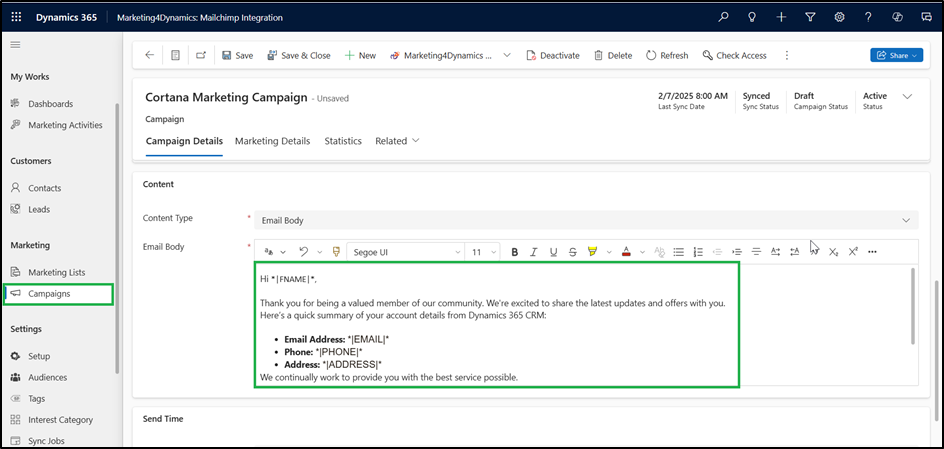
Task: Expand the undo options arrow
Action: click(320, 252)
